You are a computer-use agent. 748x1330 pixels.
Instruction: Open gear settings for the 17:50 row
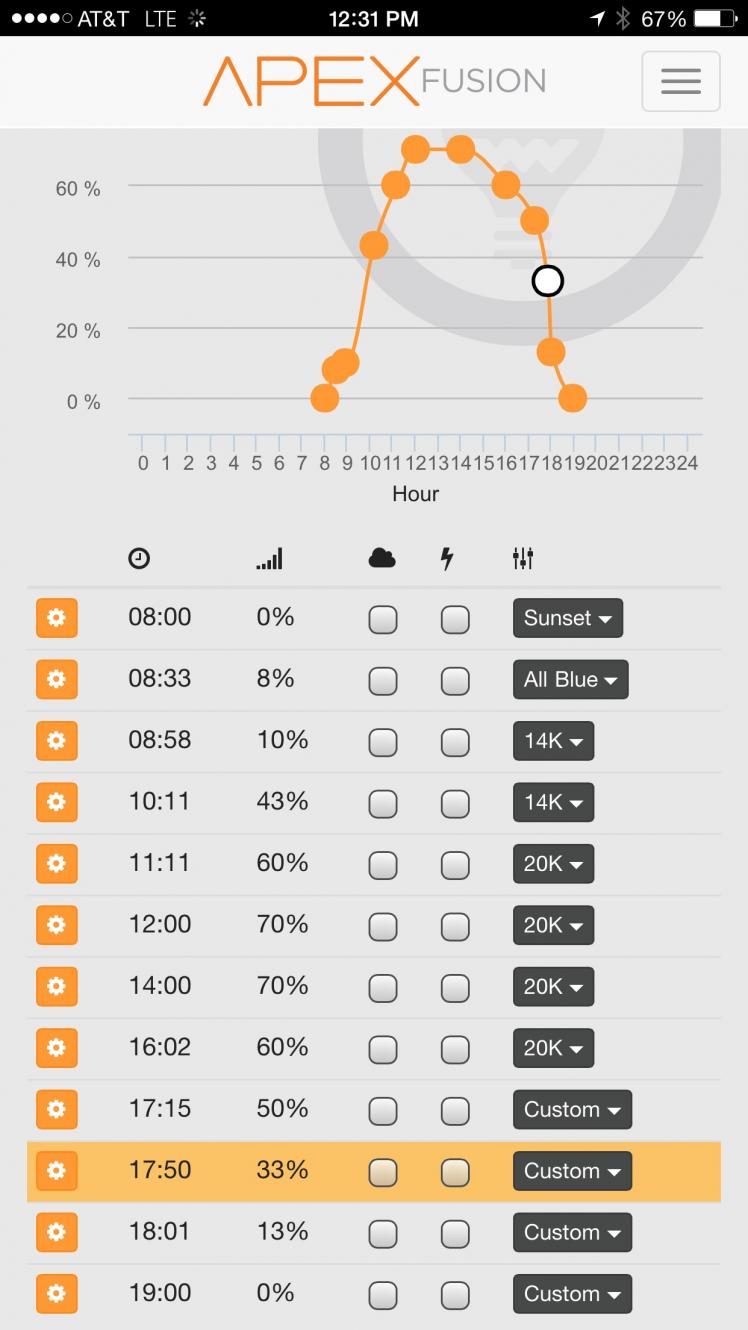point(56,1171)
